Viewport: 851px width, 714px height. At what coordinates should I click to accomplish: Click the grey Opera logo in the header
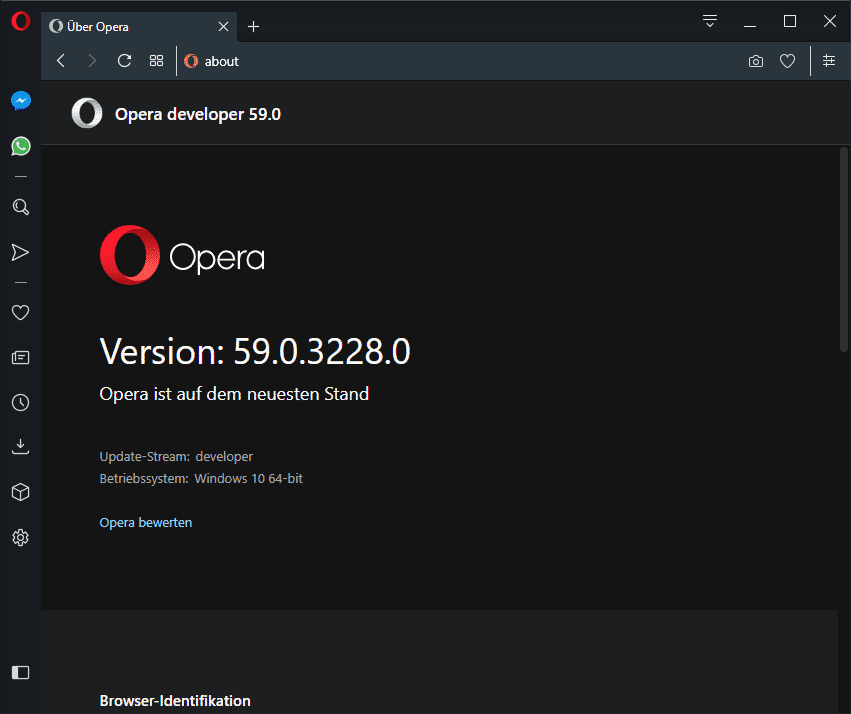[87, 113]
